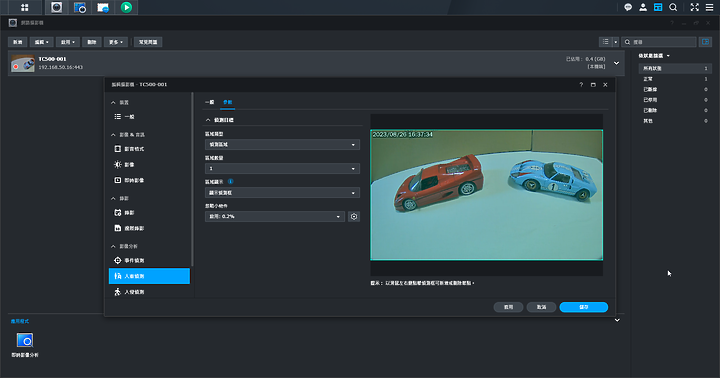Image resolution: width=720 pixels, height=378 pixels.
Task: Switch to the IP Camera app in taskbar
Action: point(56,7)
